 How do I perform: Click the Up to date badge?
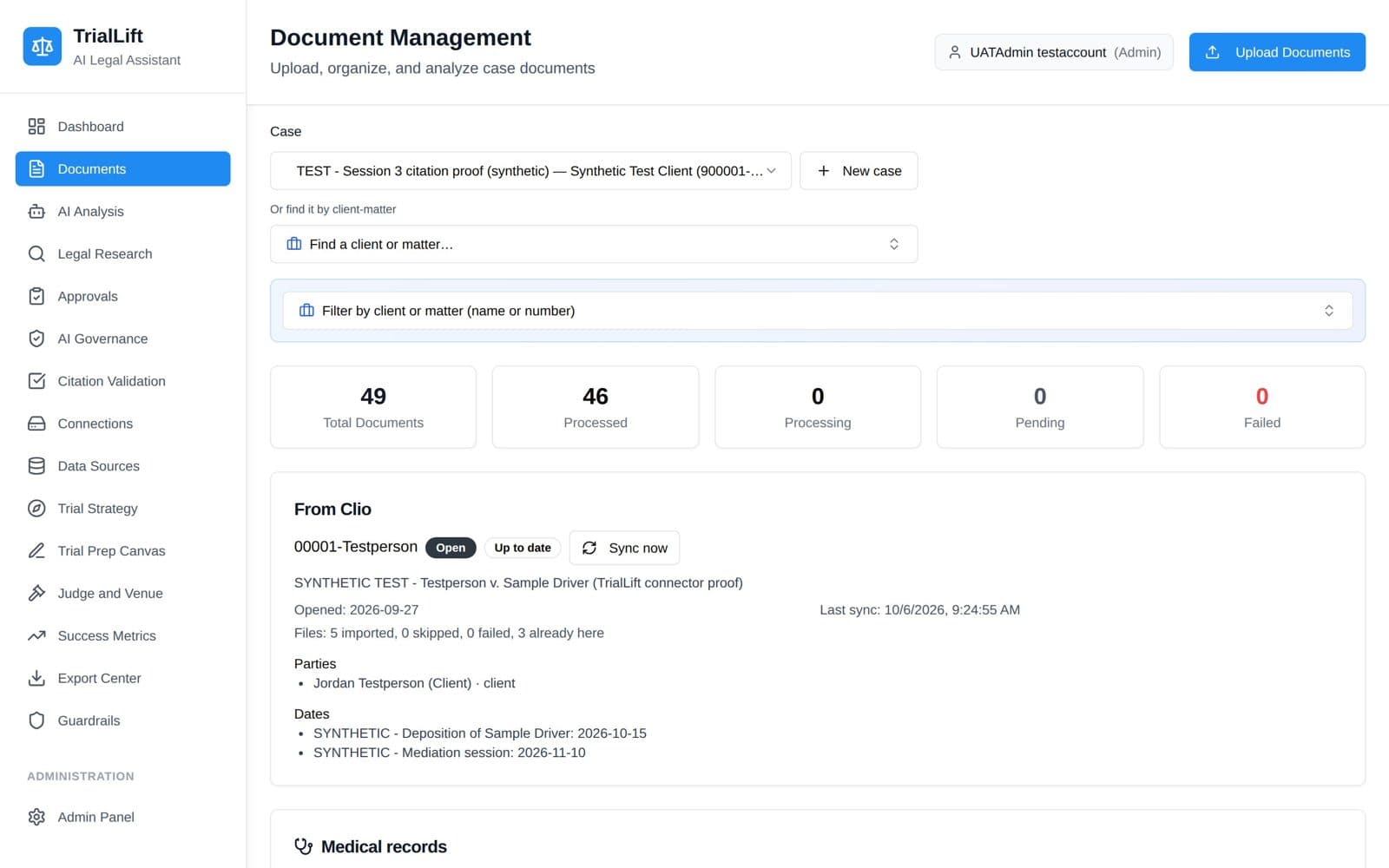click(523, 548)
